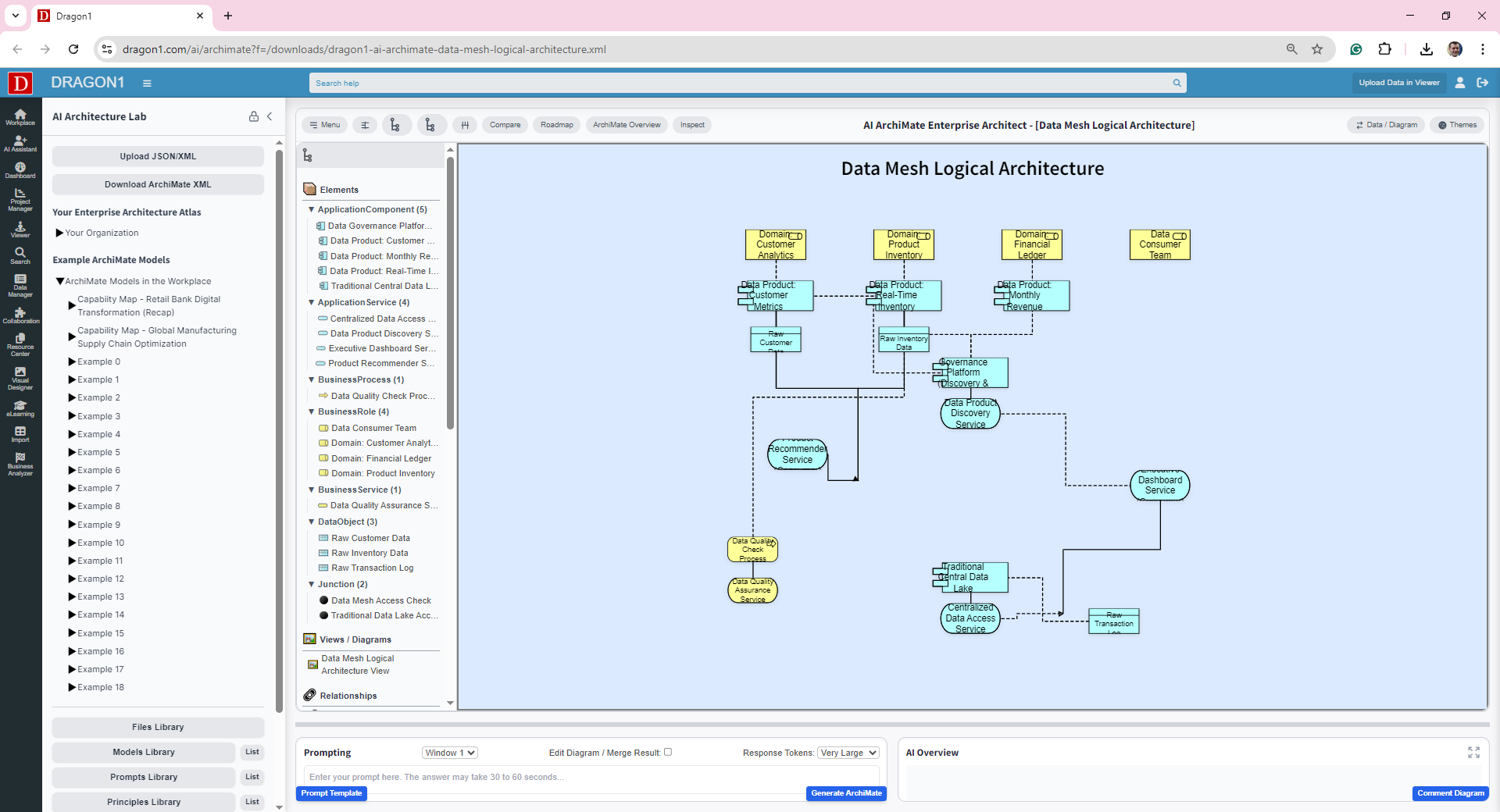Expand the Your Organization tree node
This screenshot has width=1500, height=812.
pyautogui.click(x=59, y=233)
